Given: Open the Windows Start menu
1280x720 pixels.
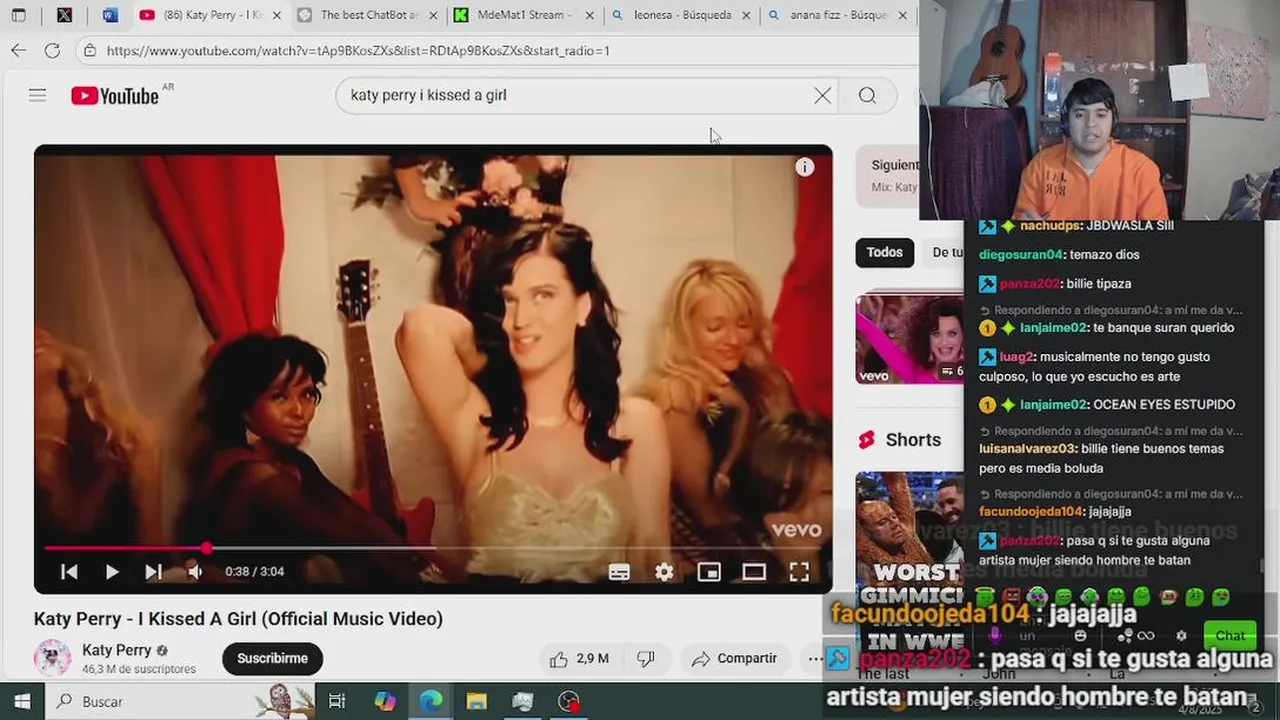Looking at the screenshot, I should [22, 701].
